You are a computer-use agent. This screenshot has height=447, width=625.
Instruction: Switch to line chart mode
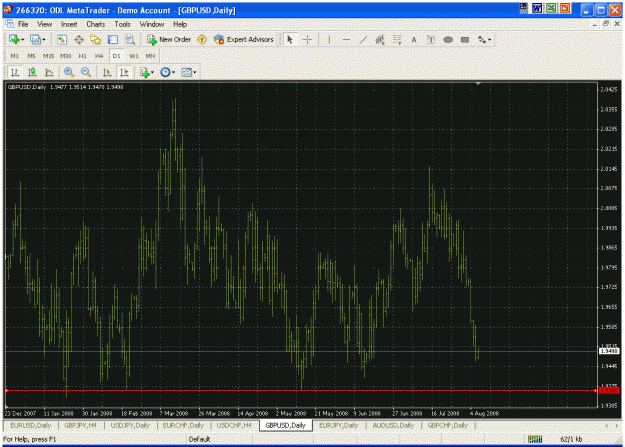click(x=49, y=72)
